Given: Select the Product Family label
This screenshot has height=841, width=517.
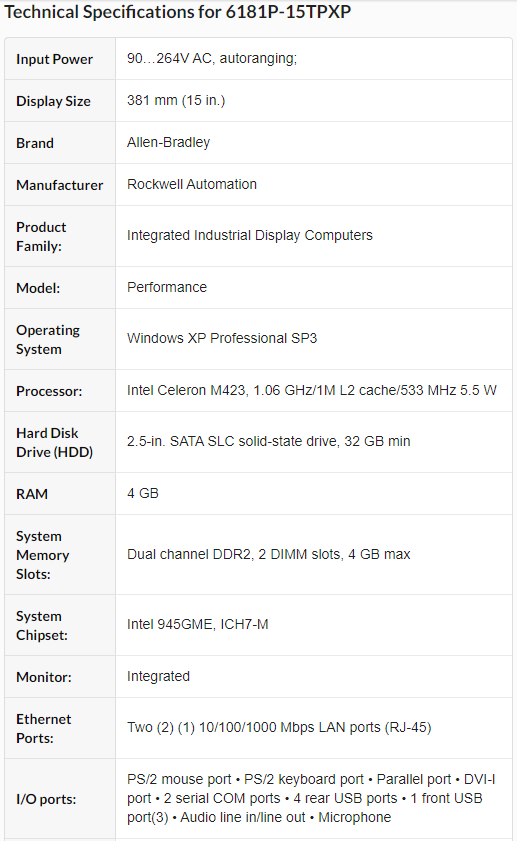Looking at the screenshot, I should coord(41,237).
